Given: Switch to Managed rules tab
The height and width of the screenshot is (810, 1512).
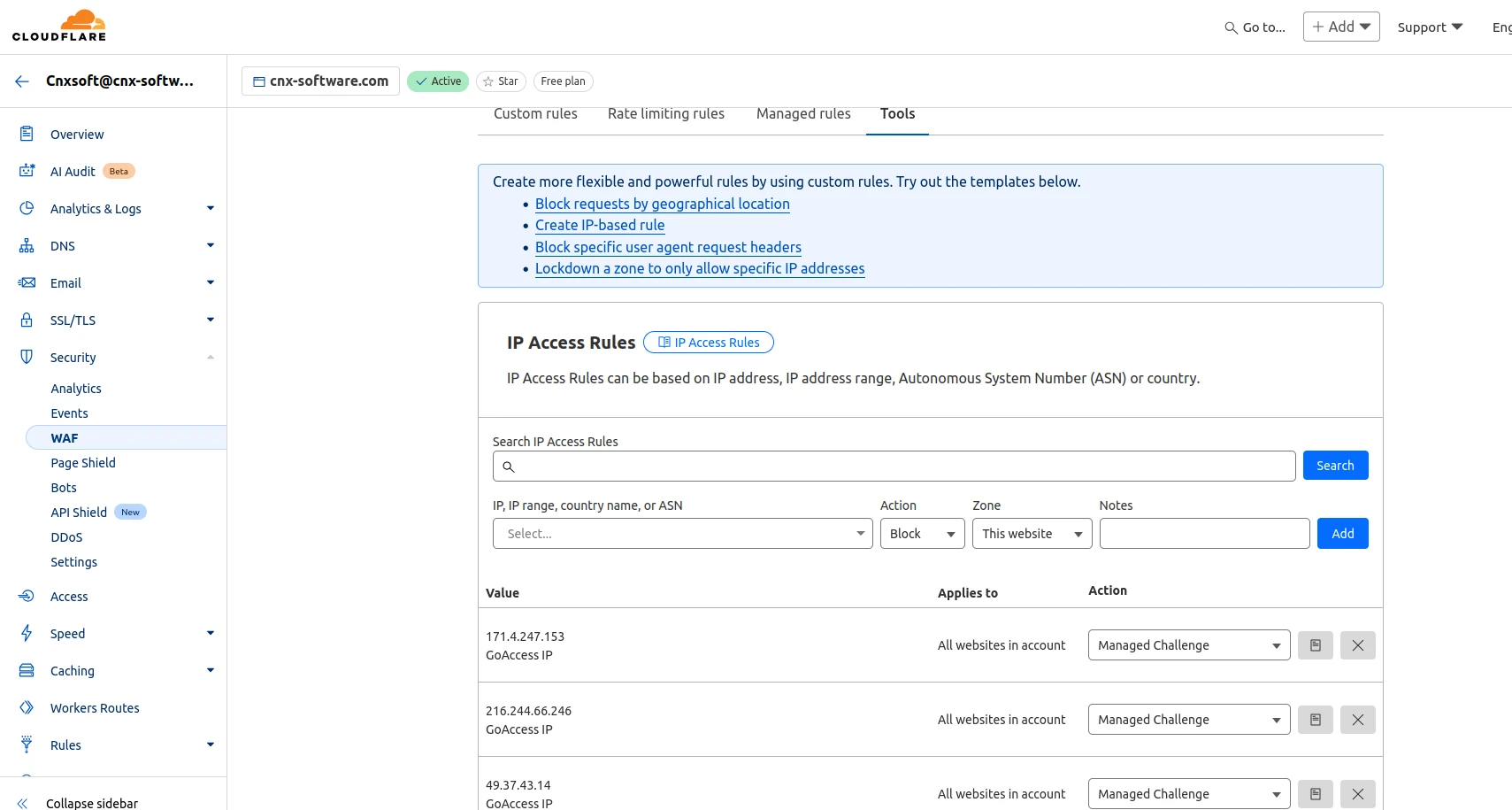Looking at the screenshot, I should [x=803, y=113].
